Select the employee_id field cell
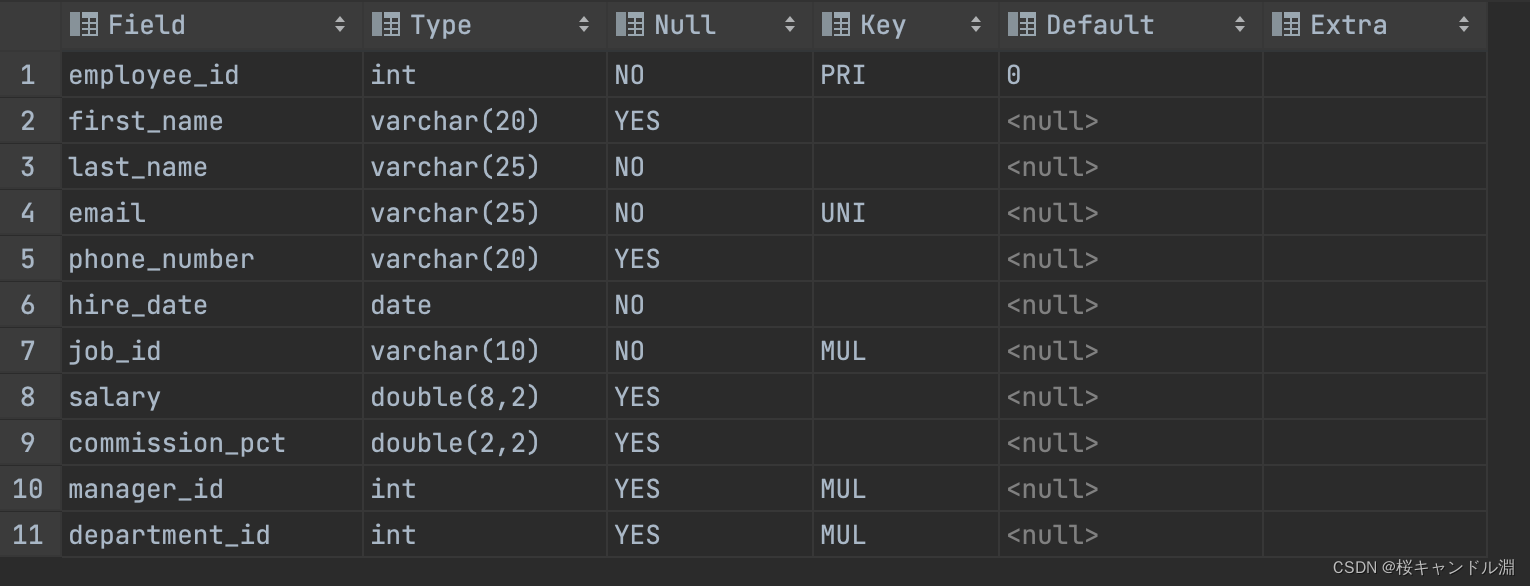The image size is (1530, 586). coord(154,75)
